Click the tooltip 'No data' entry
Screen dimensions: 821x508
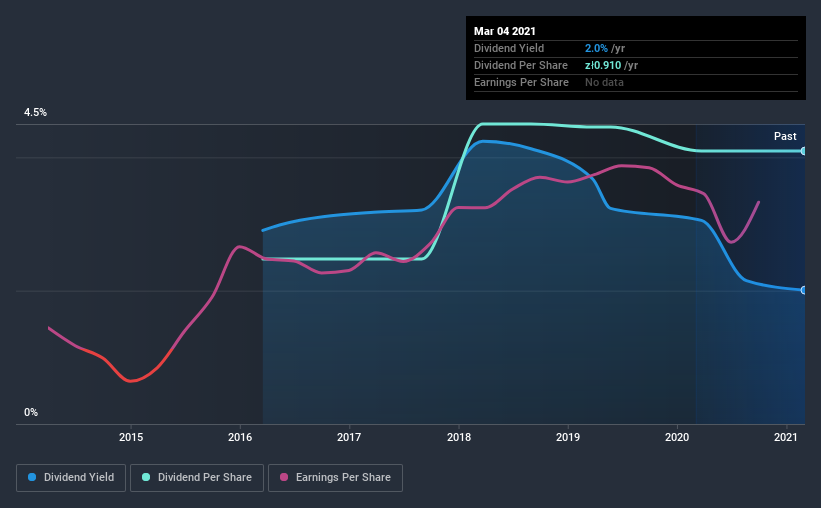604,82
